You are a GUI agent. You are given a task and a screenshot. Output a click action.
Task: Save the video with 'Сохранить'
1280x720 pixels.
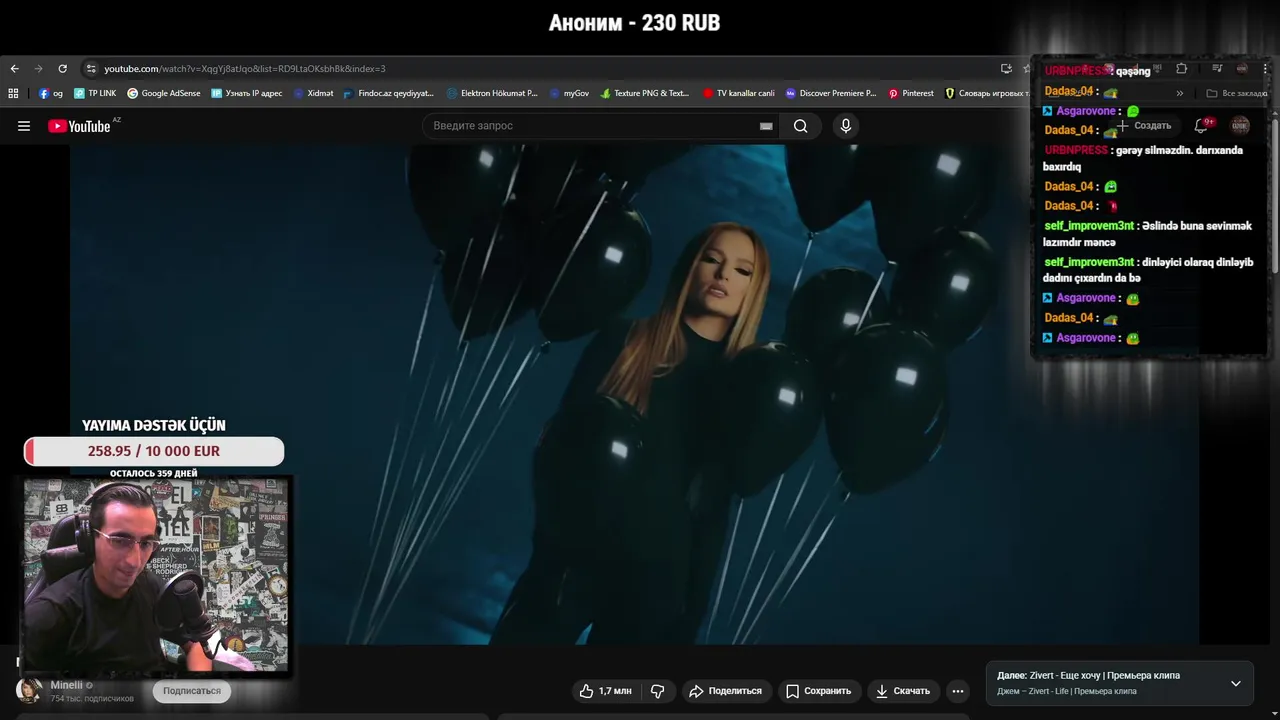coord(818,691)
